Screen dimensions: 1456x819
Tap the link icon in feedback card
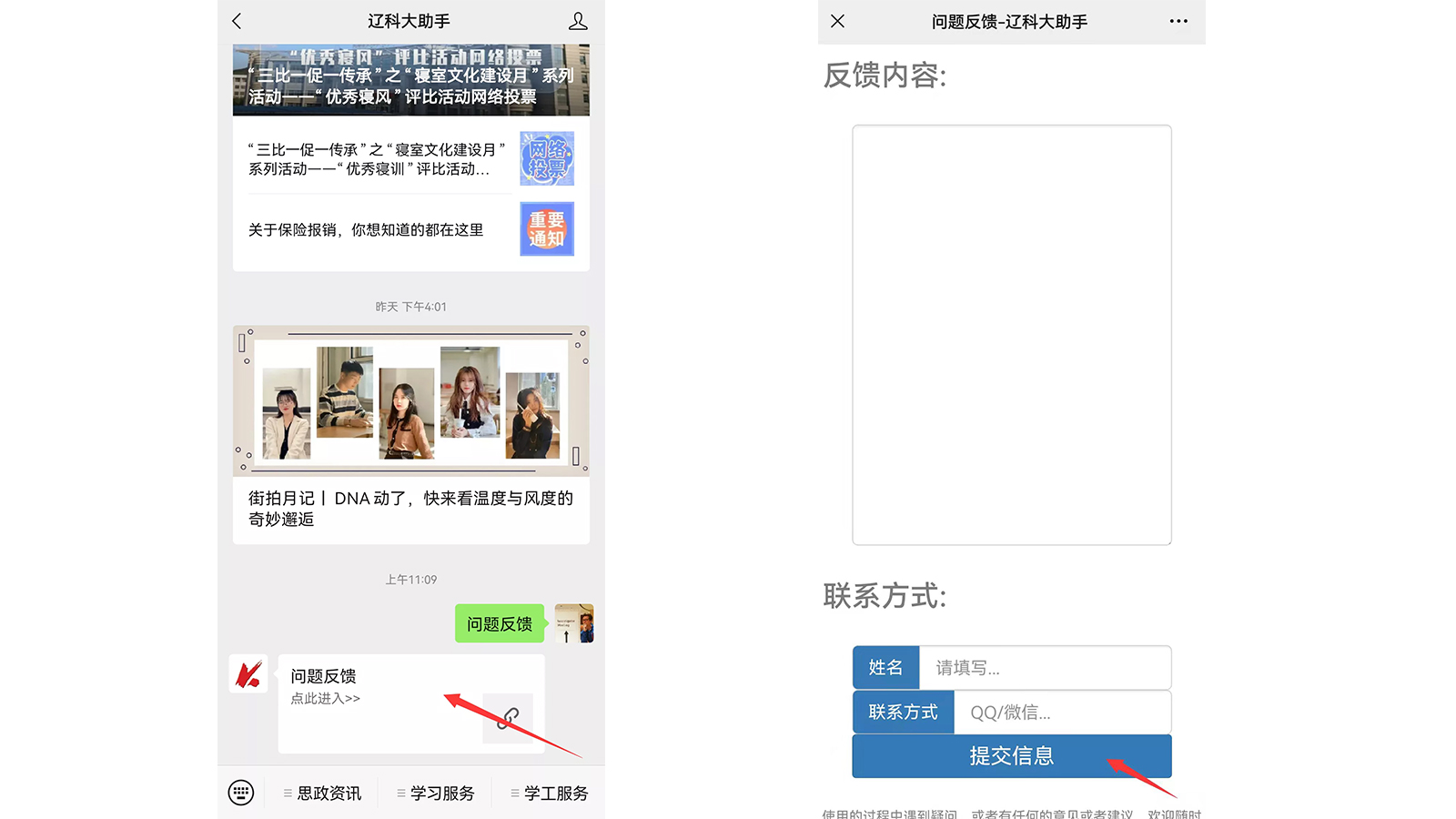[508, 718]
